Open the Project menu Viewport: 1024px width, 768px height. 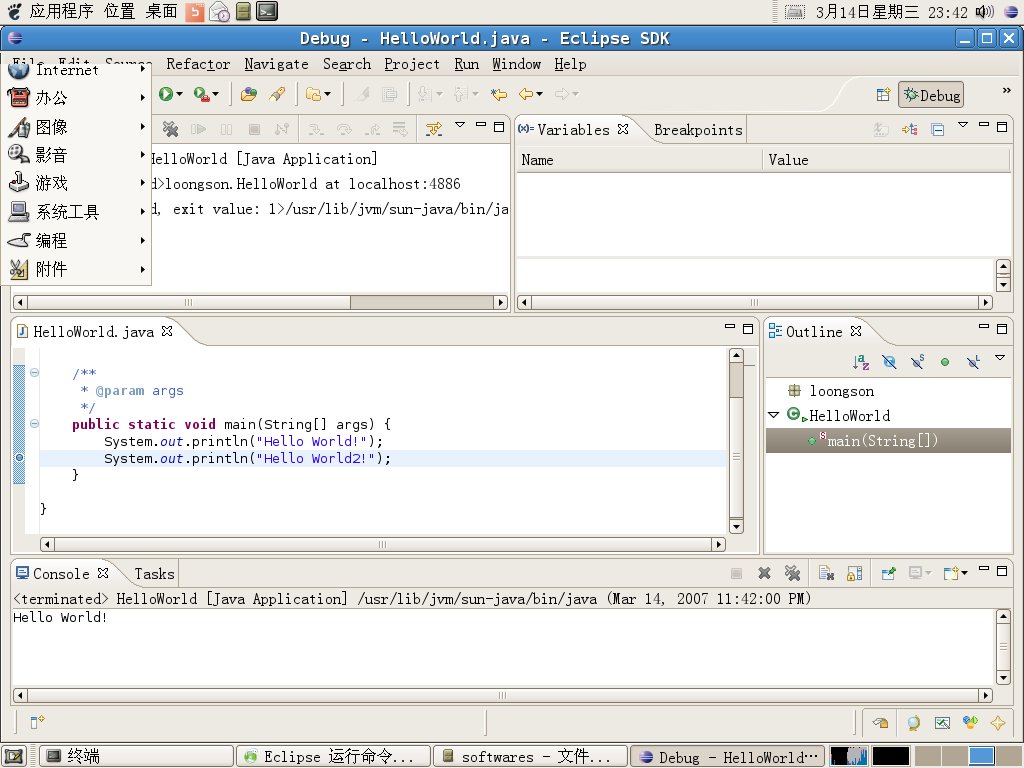click(x=411, y=64)
